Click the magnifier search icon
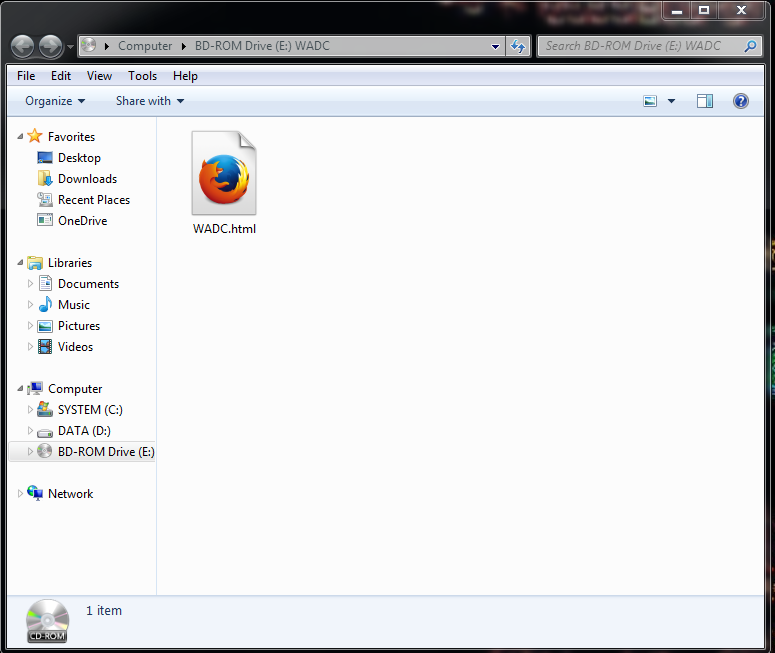The image size is (775, 653). [x=751, y=46]
